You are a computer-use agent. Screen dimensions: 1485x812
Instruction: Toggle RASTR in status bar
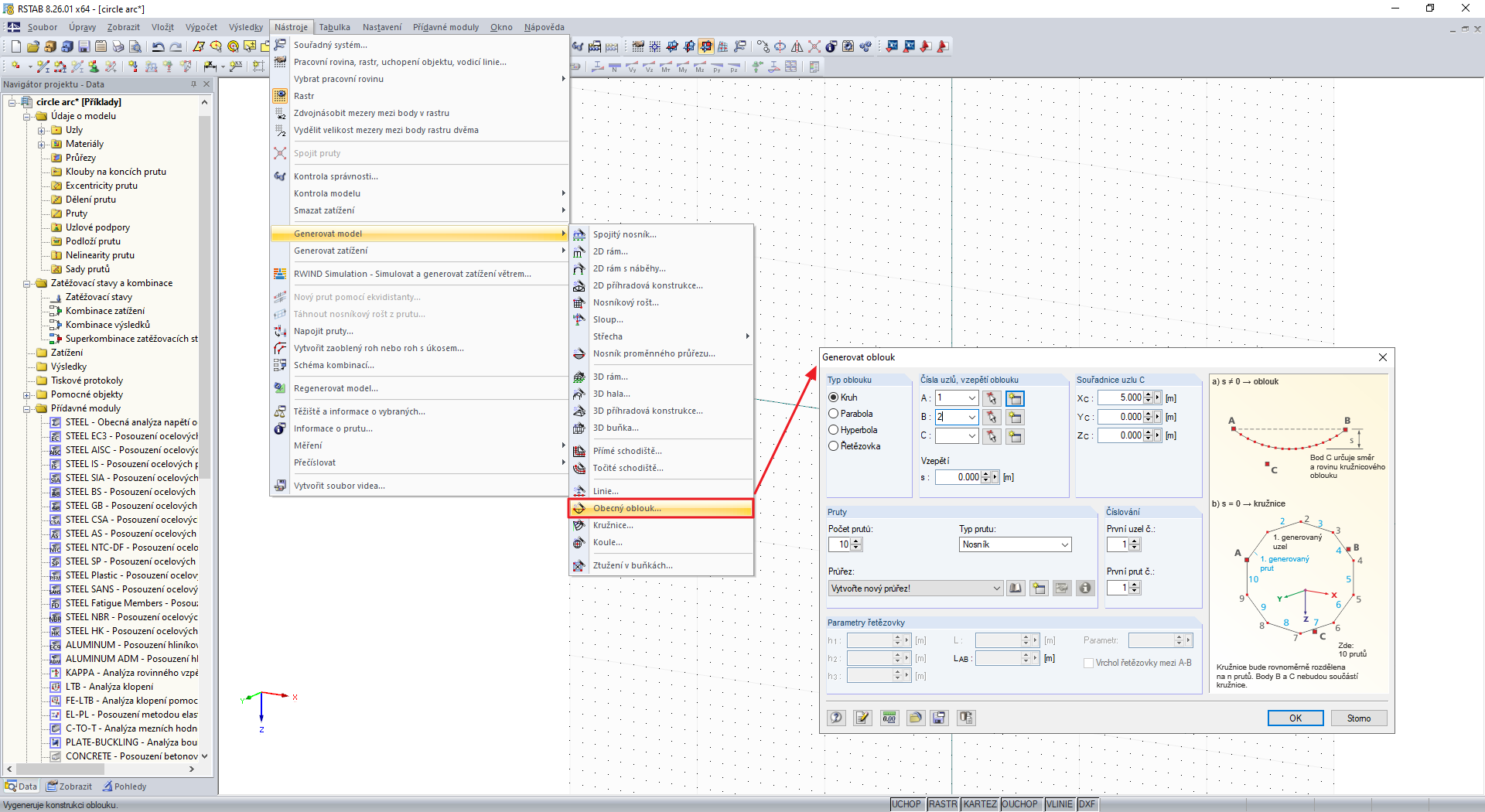(943, 804)
